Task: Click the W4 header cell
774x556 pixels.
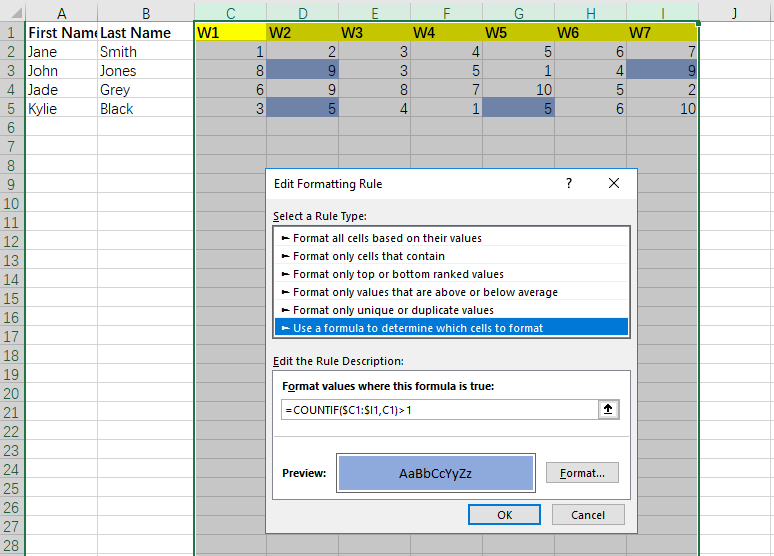Action: pyautogui.click(x=447, y=33)
